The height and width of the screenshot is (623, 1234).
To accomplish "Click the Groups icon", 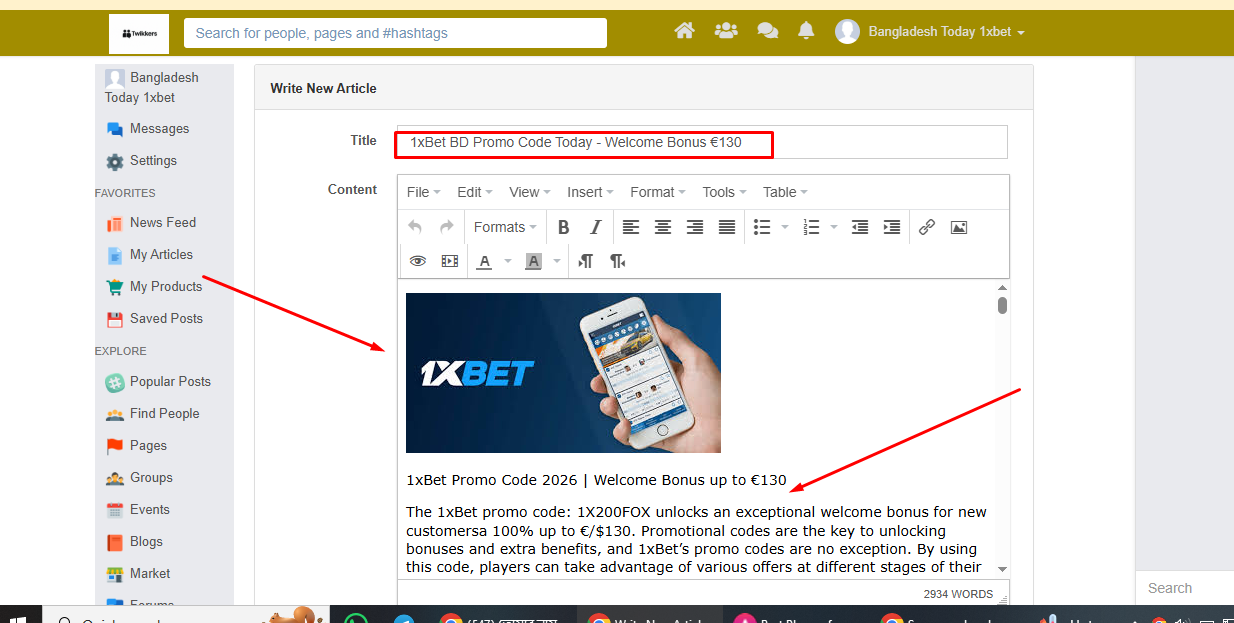I will coord(115,478).
